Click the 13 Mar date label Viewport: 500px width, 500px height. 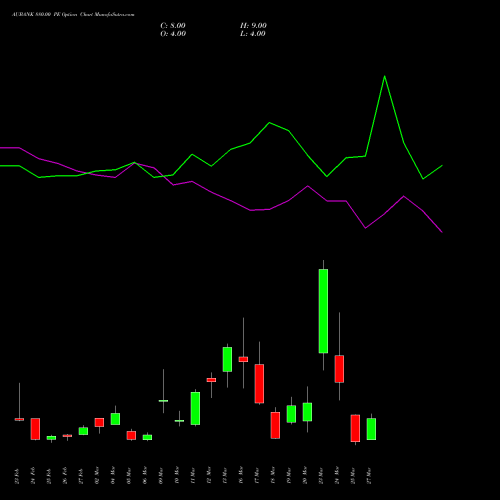[225, 476]
